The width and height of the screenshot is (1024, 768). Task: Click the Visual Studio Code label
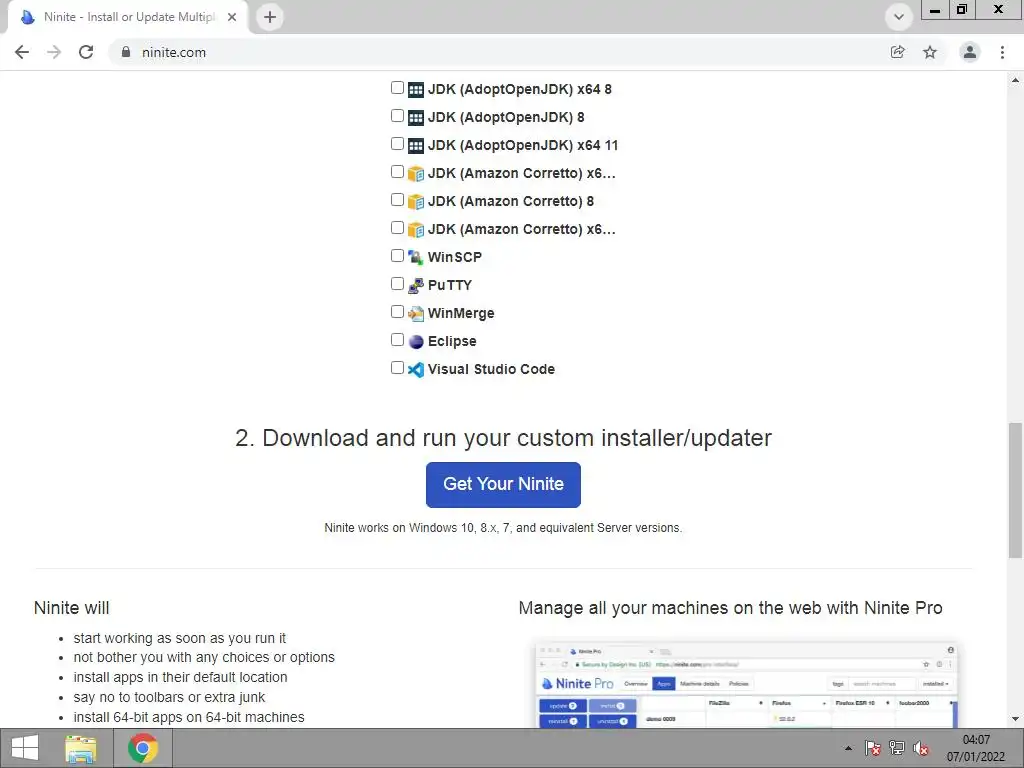491,370
